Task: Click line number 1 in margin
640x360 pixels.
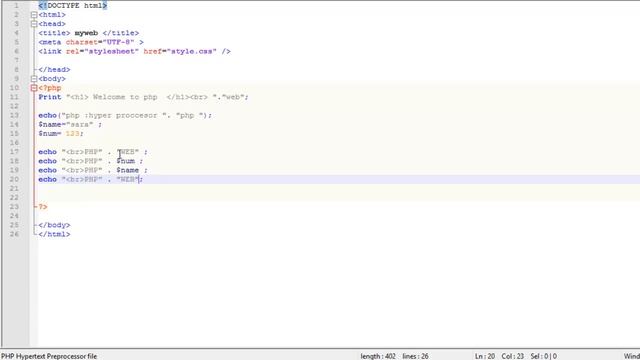Action: [16, 6]
